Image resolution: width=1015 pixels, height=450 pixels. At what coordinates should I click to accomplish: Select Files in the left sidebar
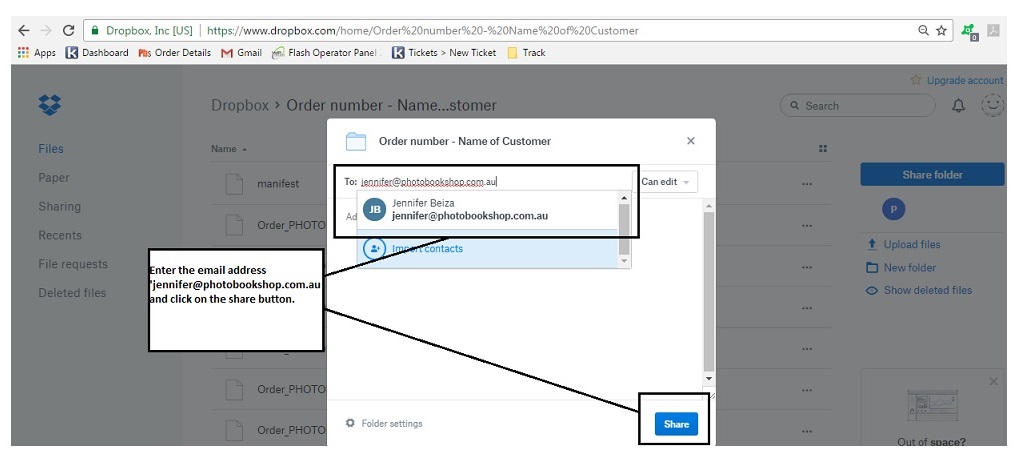(51, 148)
